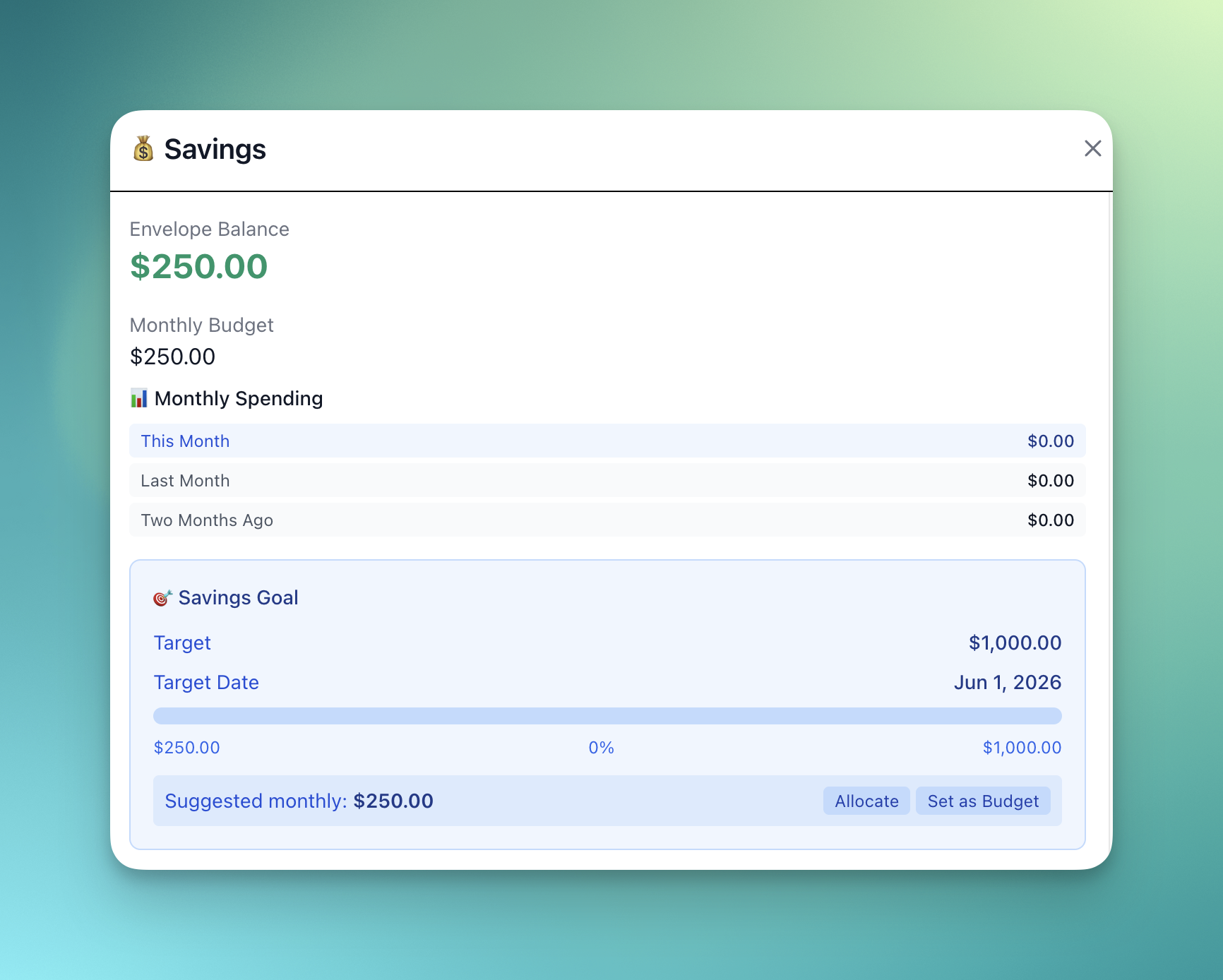Click the Monthly Budget value $250.00
Screen dimensions: 1223x980
(x=172, y=357)
